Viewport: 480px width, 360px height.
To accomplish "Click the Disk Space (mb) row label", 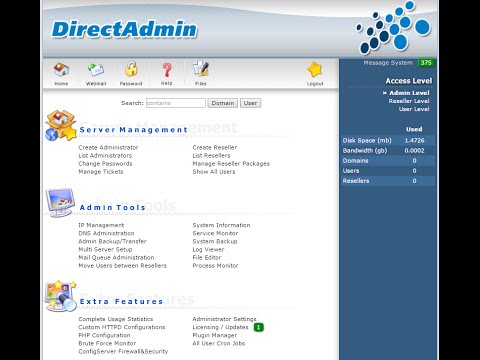I will point(367,141).
